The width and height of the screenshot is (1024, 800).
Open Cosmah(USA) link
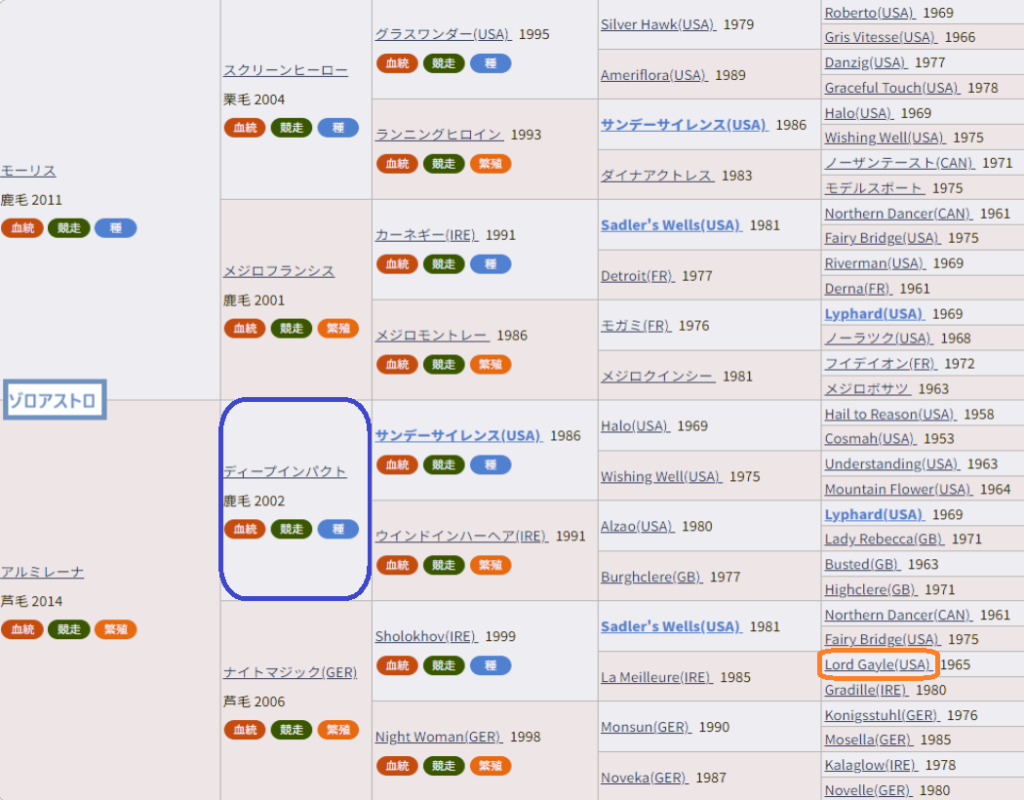pos(870,439)
